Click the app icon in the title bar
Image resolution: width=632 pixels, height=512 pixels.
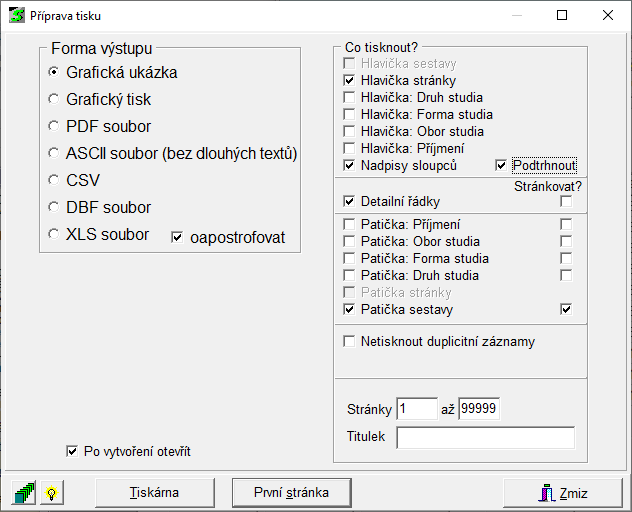click(x=17, y=16)
